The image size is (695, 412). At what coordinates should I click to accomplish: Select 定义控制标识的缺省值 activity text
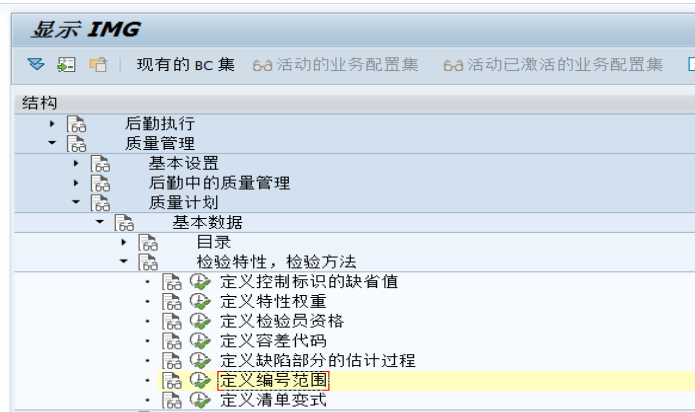(x=309, y=281)
